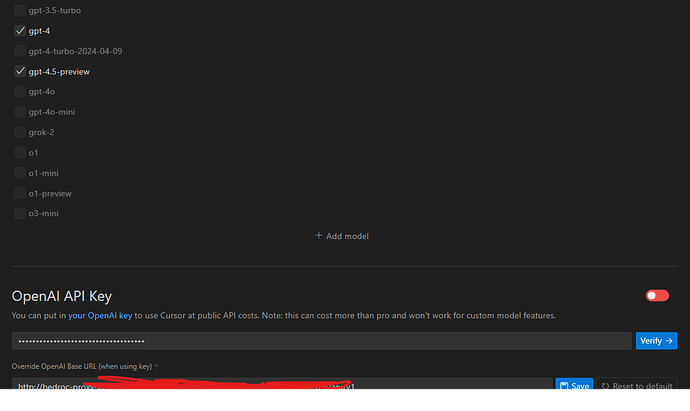Click the Add model button

point(342,236)
